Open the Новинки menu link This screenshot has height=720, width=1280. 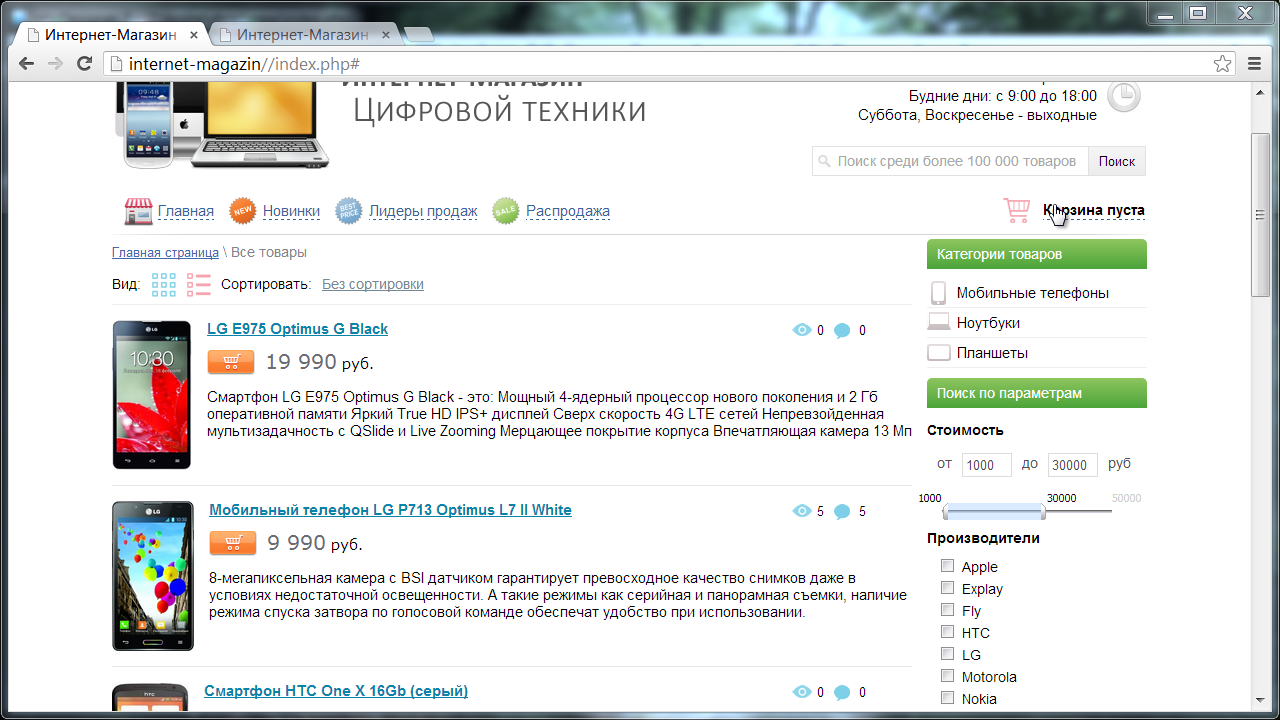point(291,211)
